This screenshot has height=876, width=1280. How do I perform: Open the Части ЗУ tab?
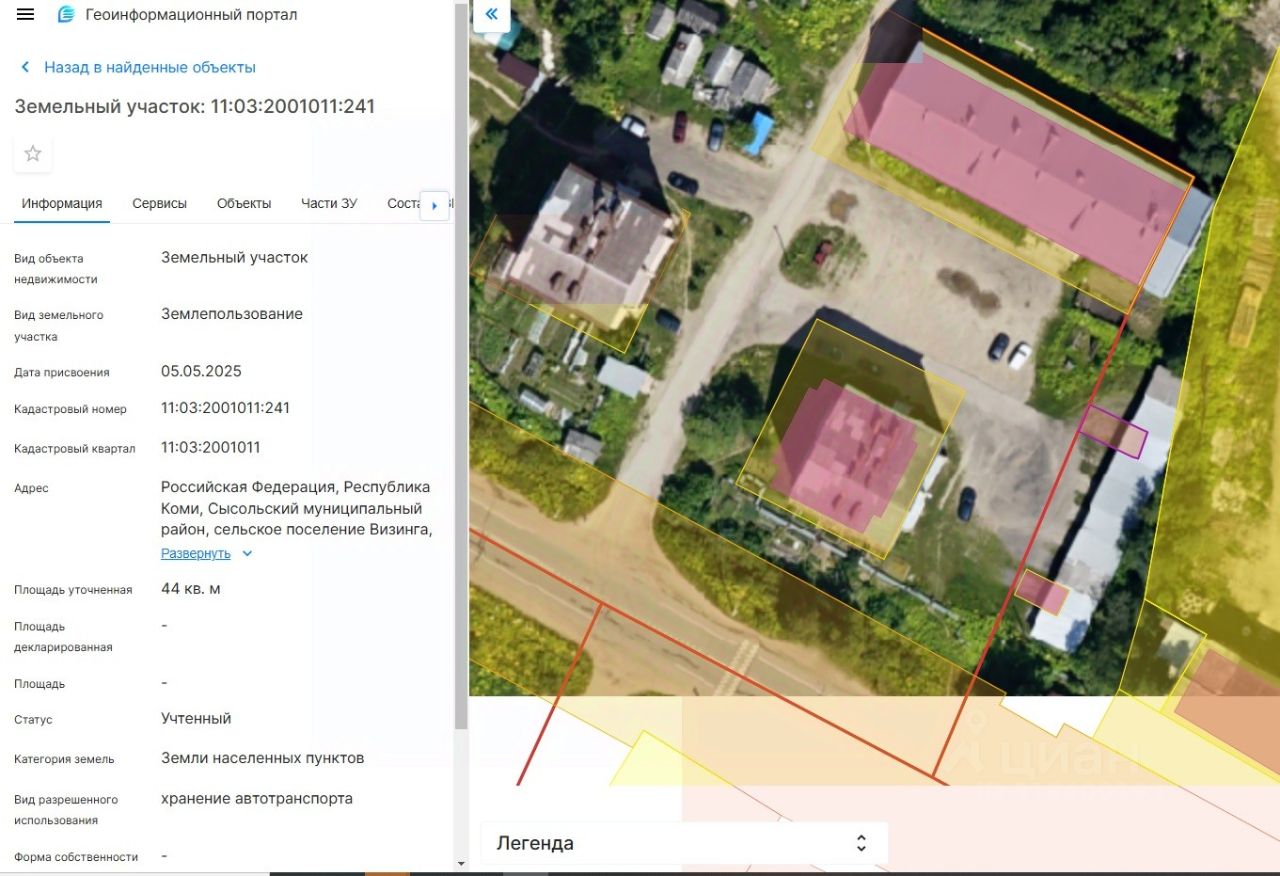[x=329, y=203]
